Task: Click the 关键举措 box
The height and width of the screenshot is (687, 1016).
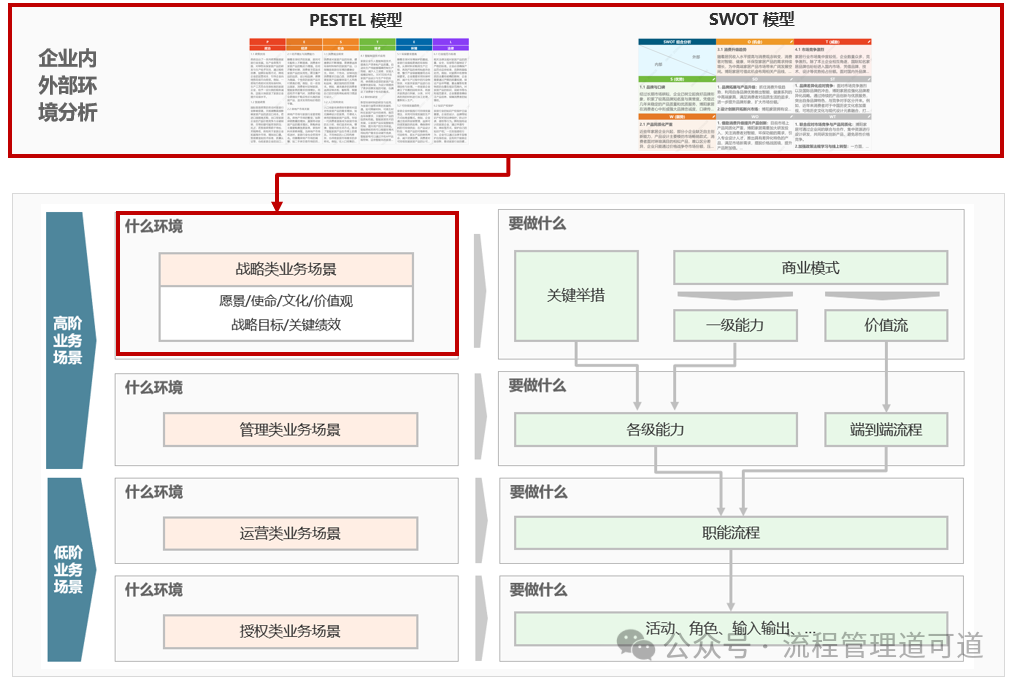Action: click(576, 295)
